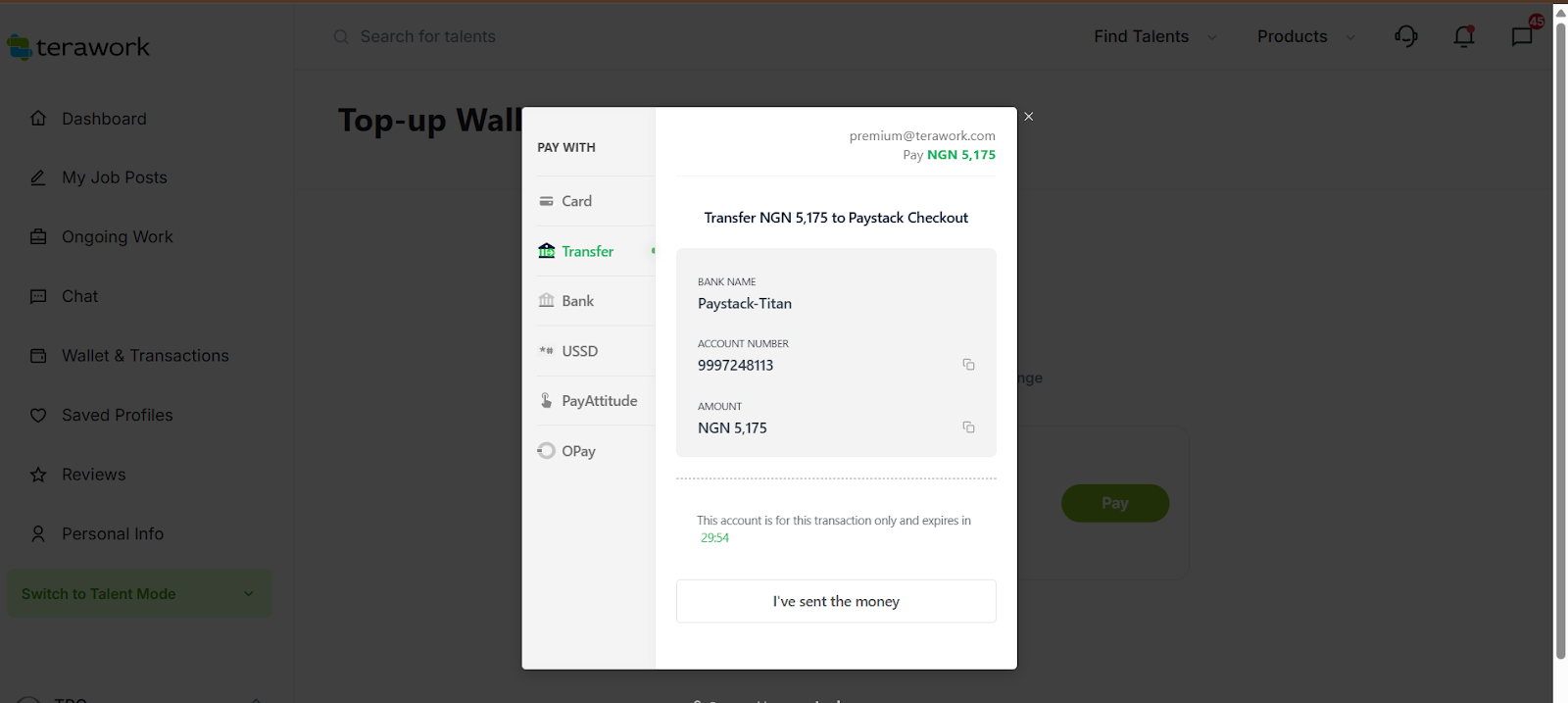Expand the Switch to Talent Mode selector
Image resolution: width=1568 pixels, height=703 pixels.
pos(138,594)
